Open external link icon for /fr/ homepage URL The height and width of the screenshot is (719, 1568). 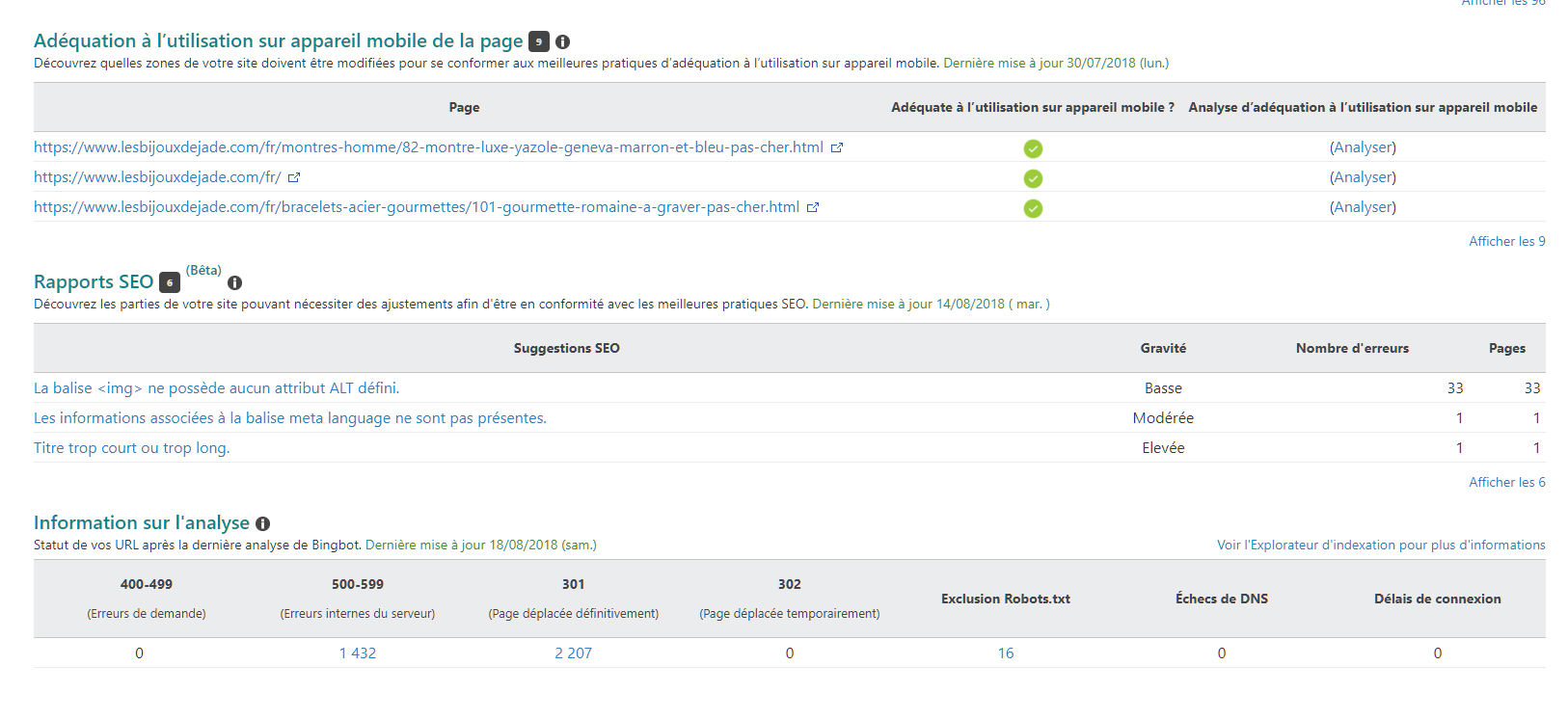click(x=294, y=178)
